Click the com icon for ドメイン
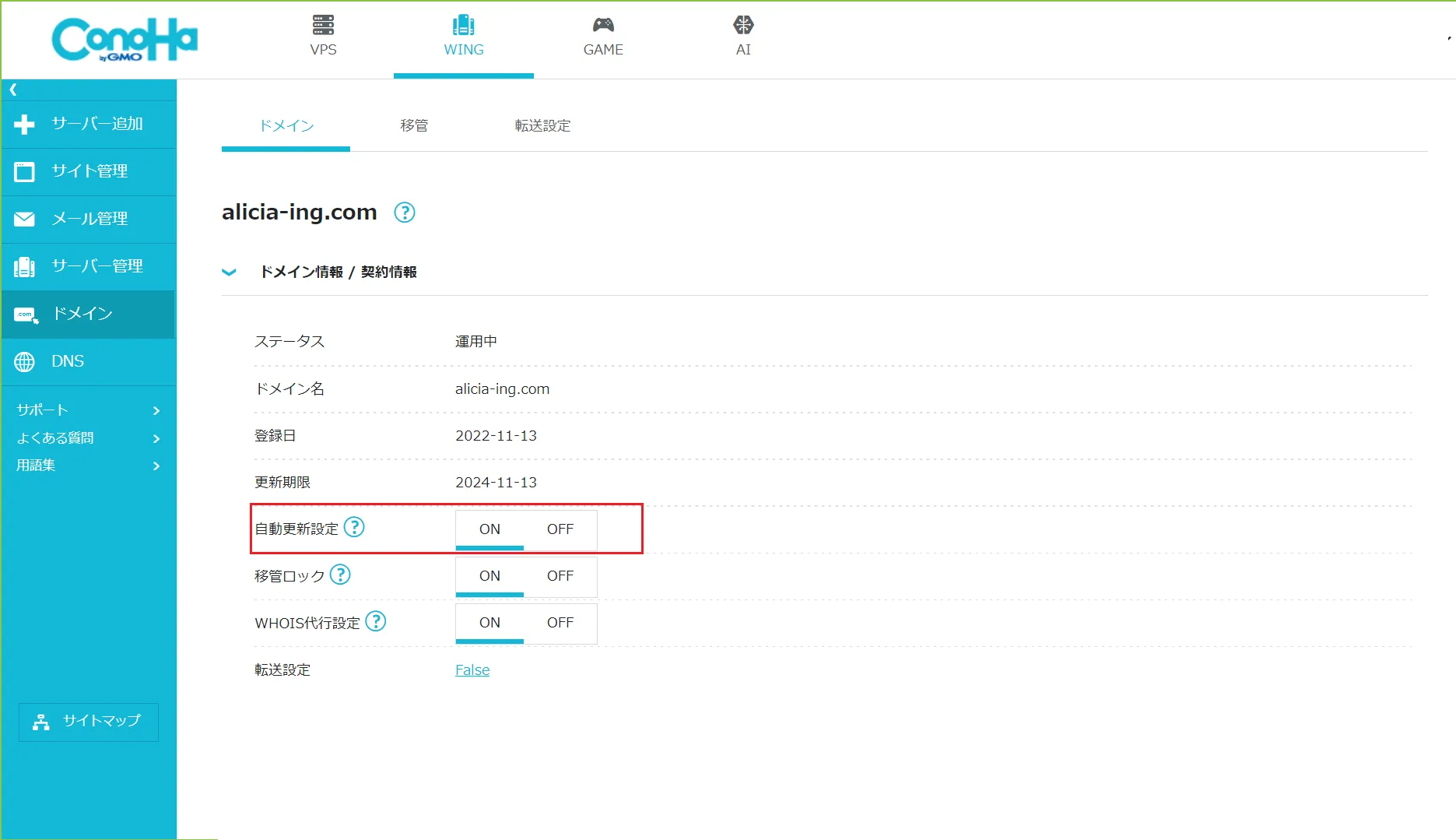1456x840 pixels. (26, 315)
